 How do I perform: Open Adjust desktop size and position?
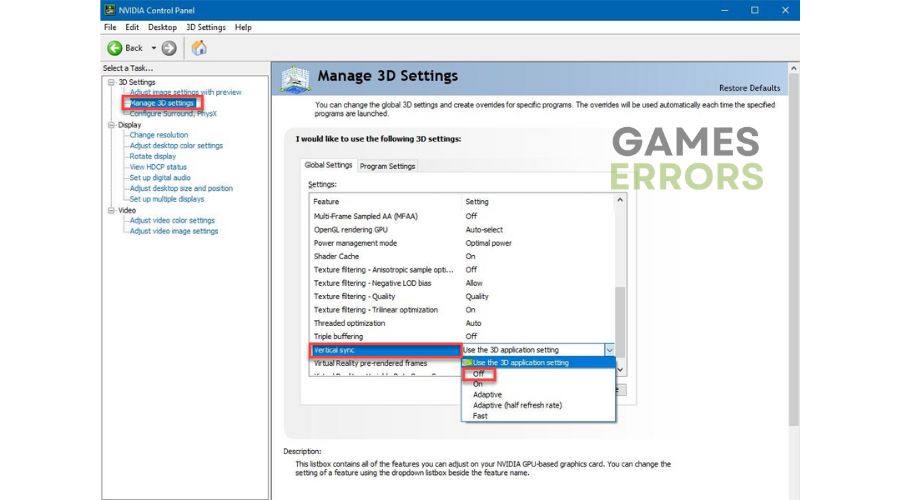tap(181, 188)
